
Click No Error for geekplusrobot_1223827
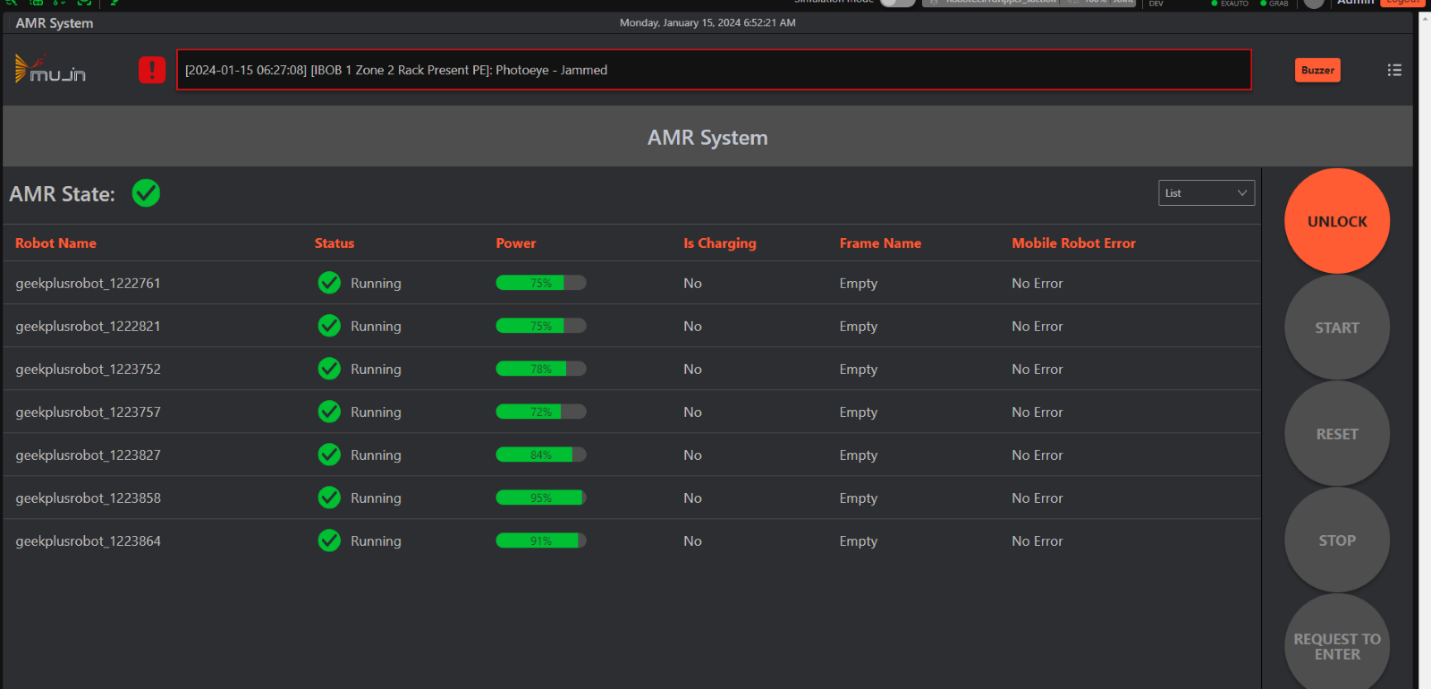[1037, 455]
